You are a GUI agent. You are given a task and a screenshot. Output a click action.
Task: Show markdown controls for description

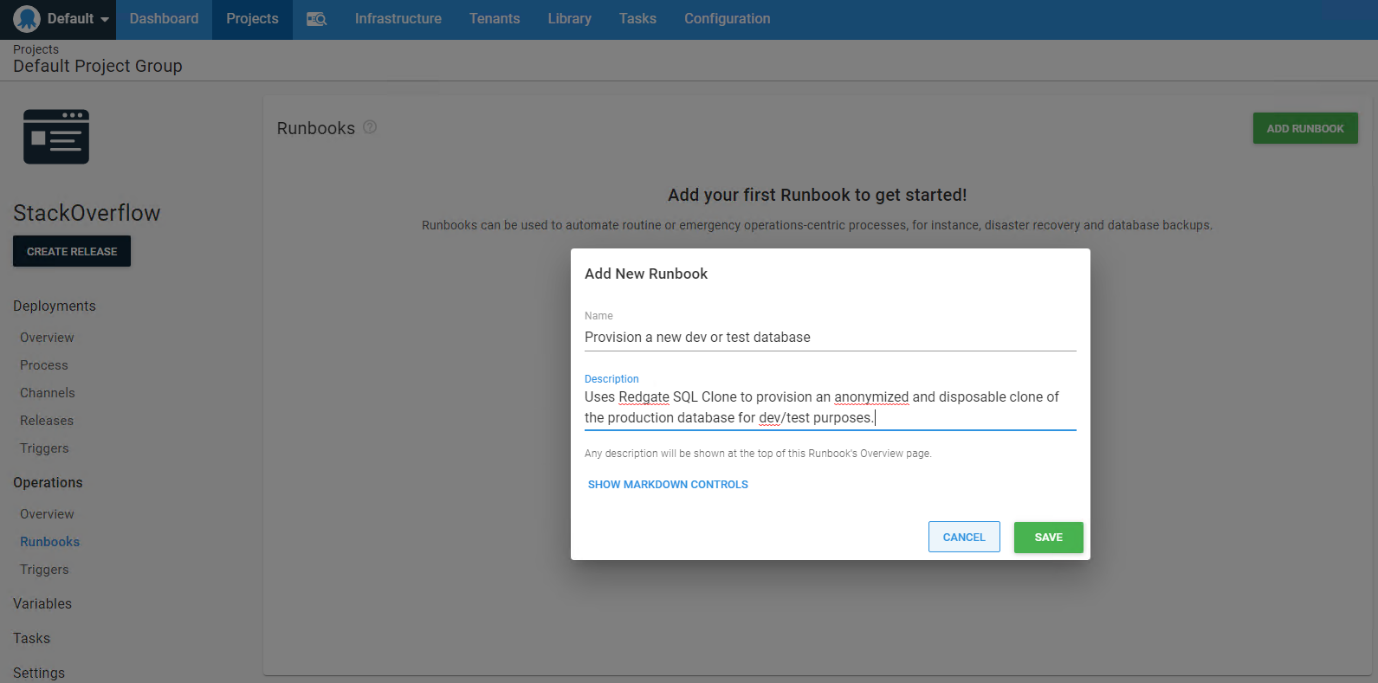[668, 484]
